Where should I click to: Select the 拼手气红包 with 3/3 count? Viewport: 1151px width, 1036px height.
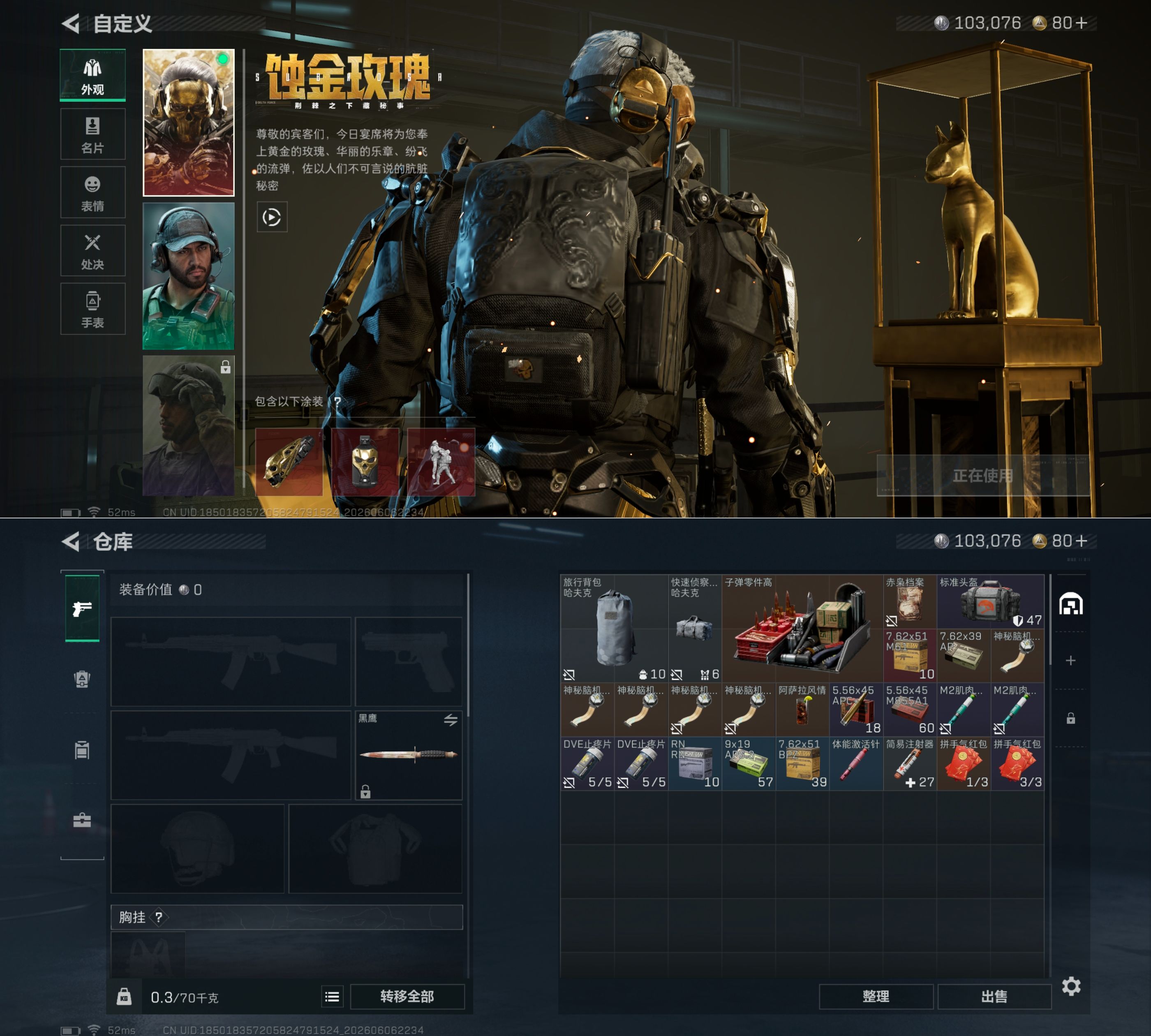[x=1018, y=763]
